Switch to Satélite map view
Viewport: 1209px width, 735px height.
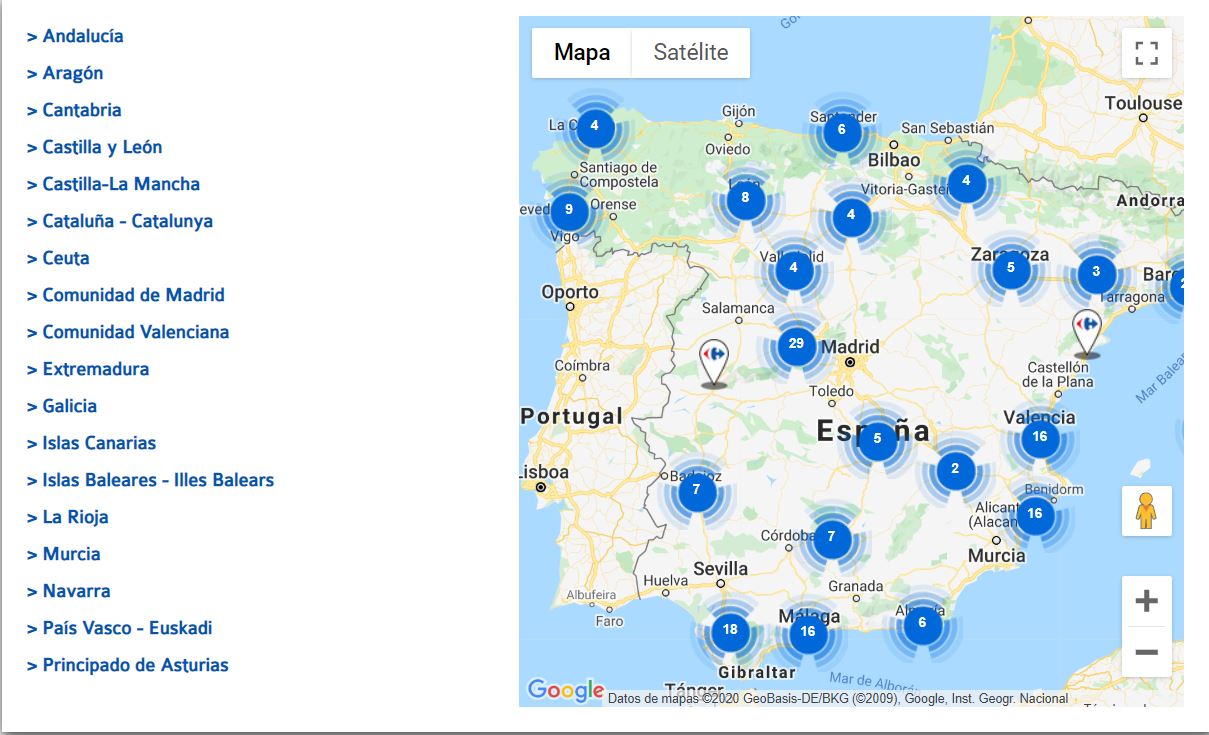pos(690,53)
